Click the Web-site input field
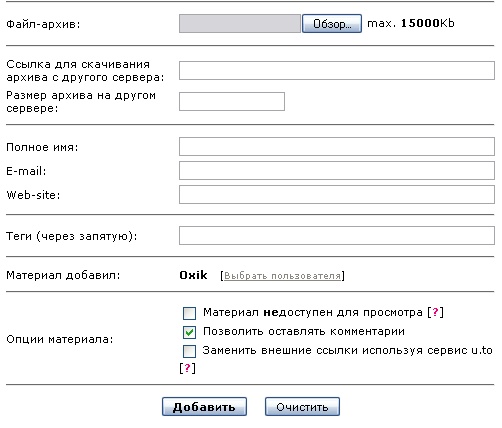The height and width of the screenshot is (428, 502). (x=337, y=194)
